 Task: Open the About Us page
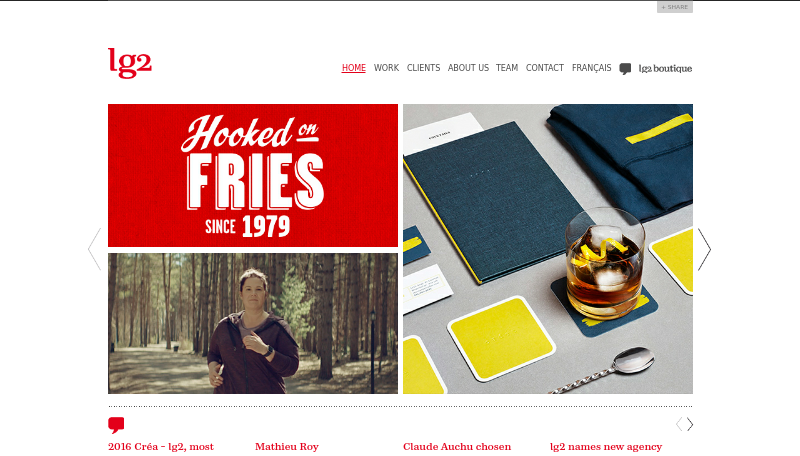(x=468, y=68)
